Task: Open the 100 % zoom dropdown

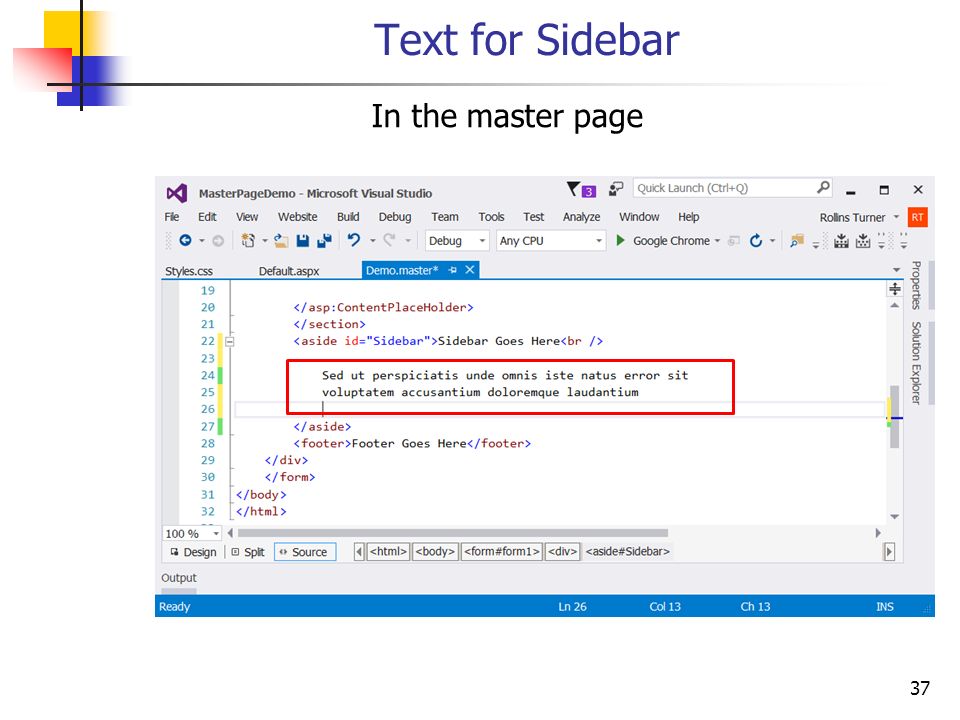Action: [191, 534]
